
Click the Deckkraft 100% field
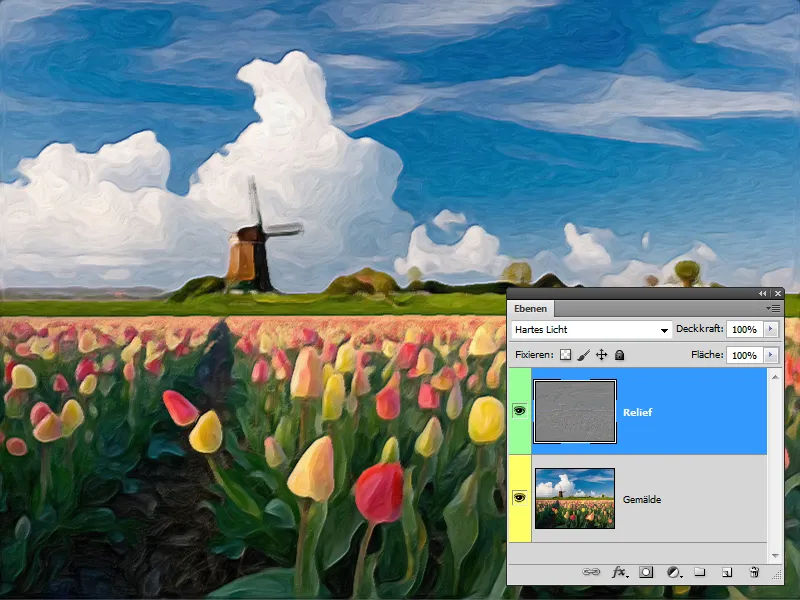[x=745, y=330]
